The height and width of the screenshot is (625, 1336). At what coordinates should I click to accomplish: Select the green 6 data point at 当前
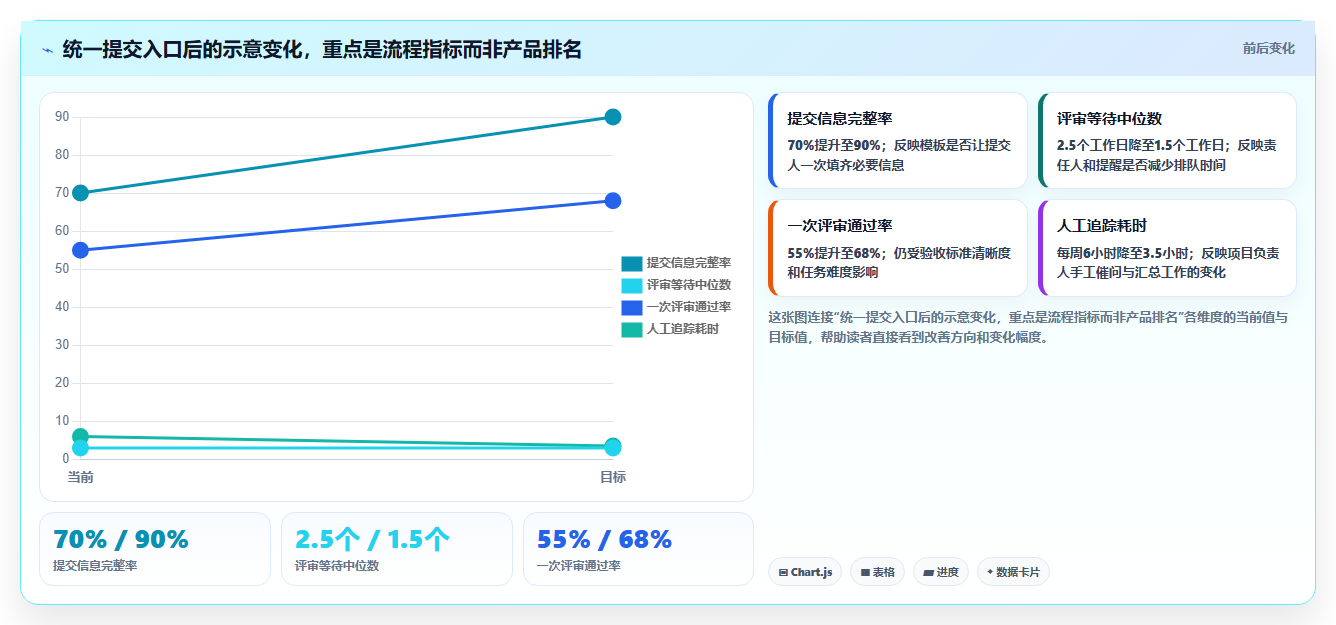(x=80, y=436)
